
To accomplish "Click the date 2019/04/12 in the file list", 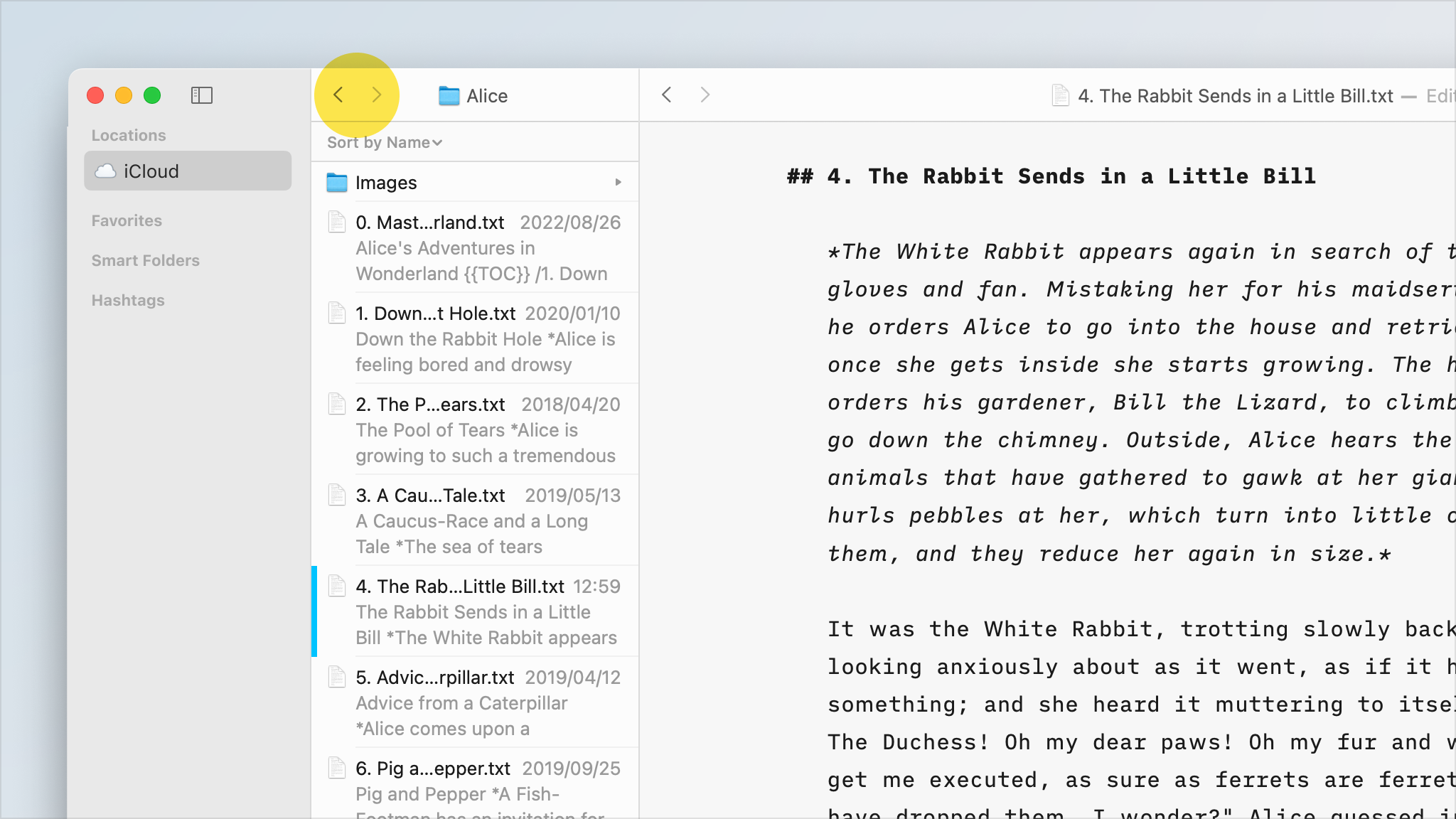I will click(572, 678).
